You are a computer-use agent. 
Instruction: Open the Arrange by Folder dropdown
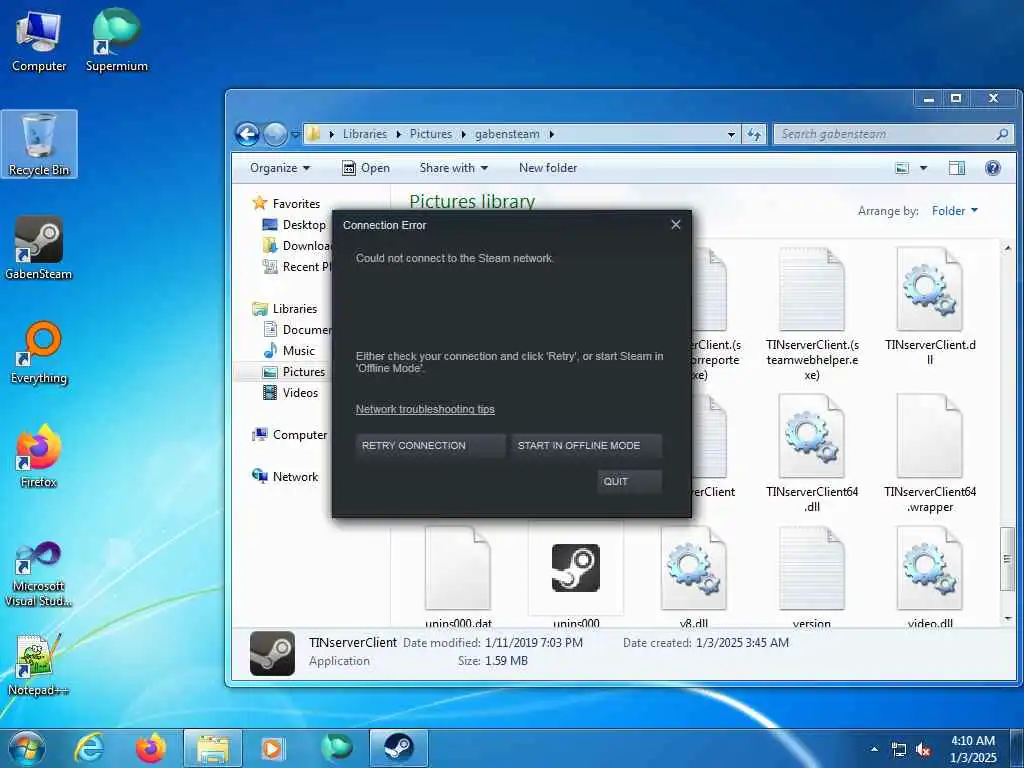coord(955,211)
